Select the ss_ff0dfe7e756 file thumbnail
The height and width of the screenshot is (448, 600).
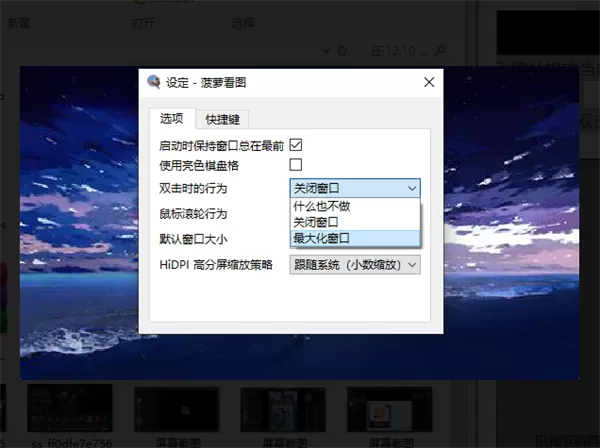point(70,408)
